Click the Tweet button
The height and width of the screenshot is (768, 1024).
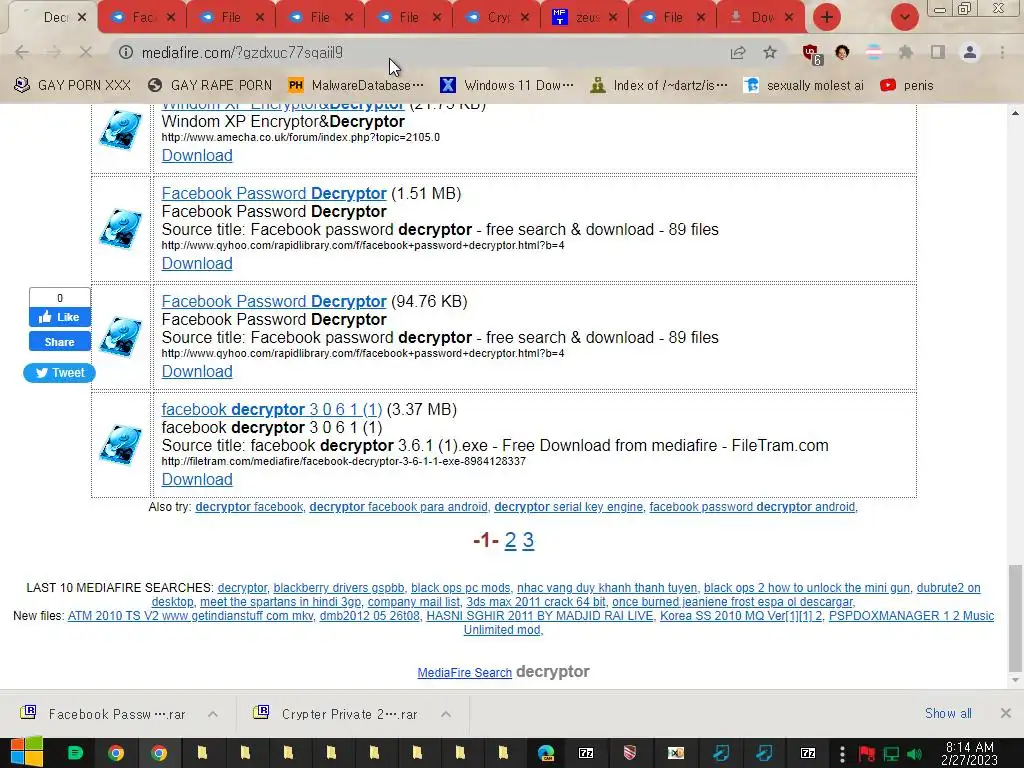pos(59,373)
